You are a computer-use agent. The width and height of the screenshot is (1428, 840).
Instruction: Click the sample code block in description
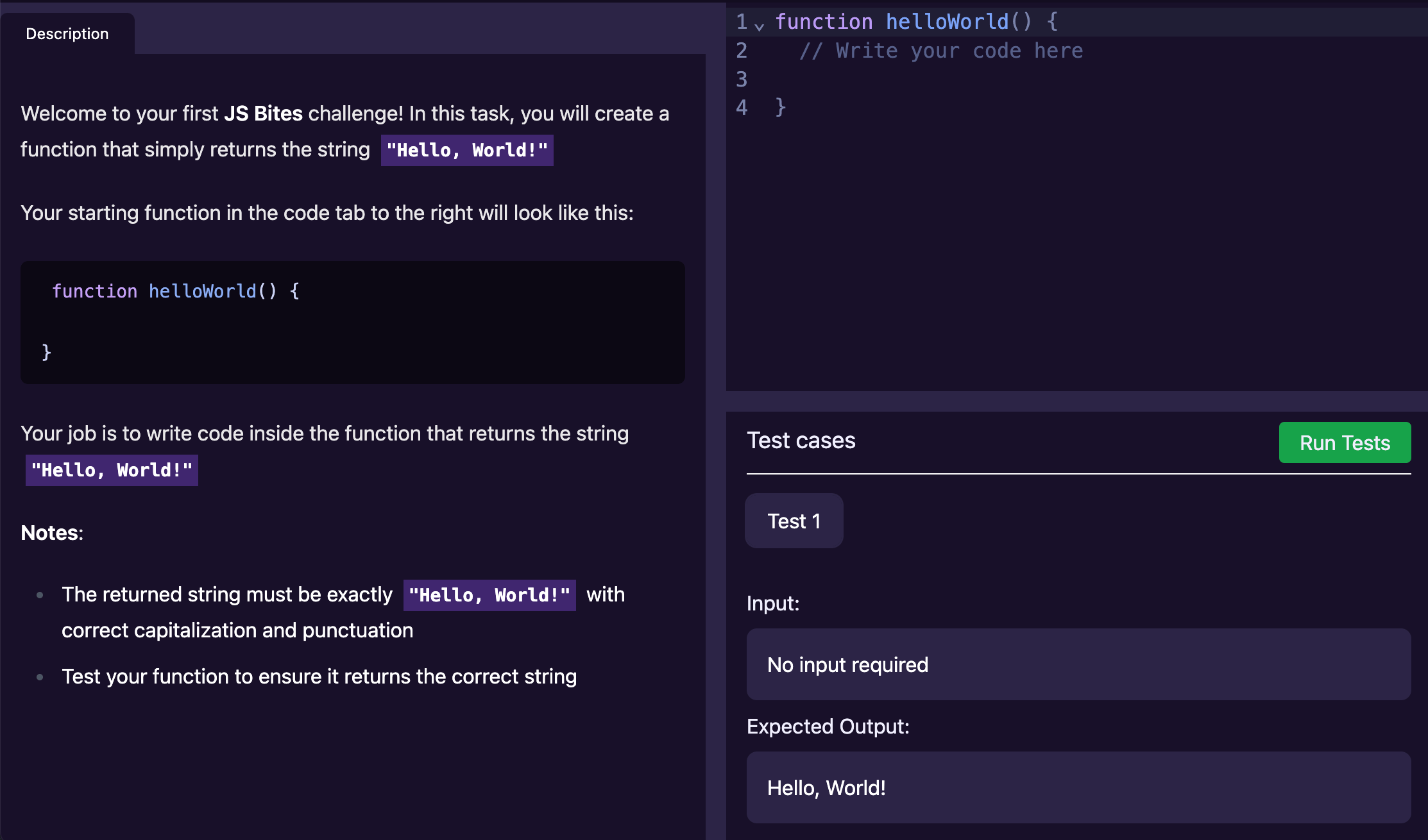pyautogui.click(x=352, y=322)
